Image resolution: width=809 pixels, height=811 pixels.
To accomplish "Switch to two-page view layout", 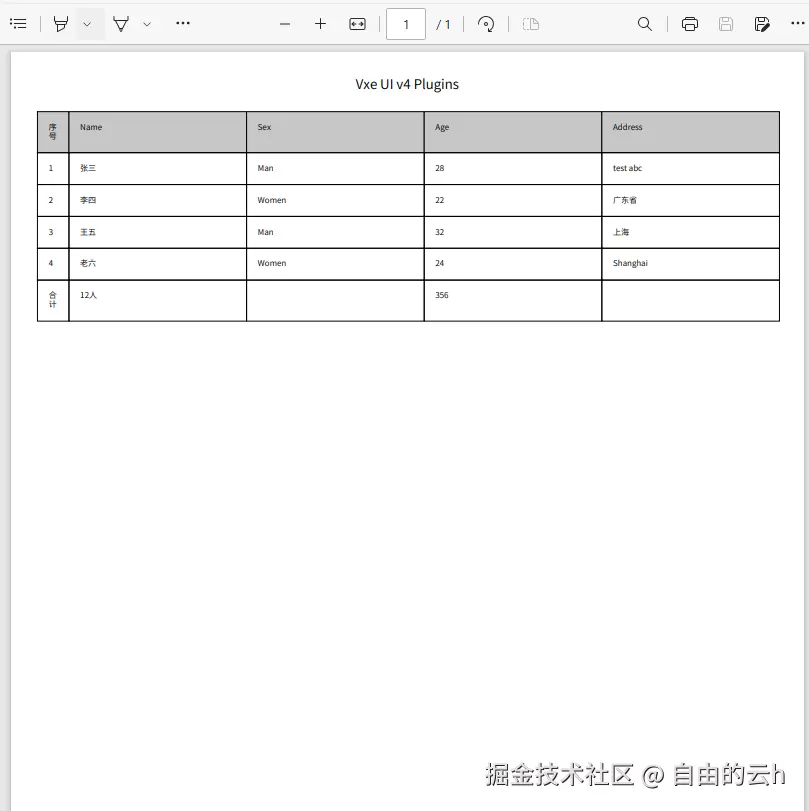I will 530,23.
